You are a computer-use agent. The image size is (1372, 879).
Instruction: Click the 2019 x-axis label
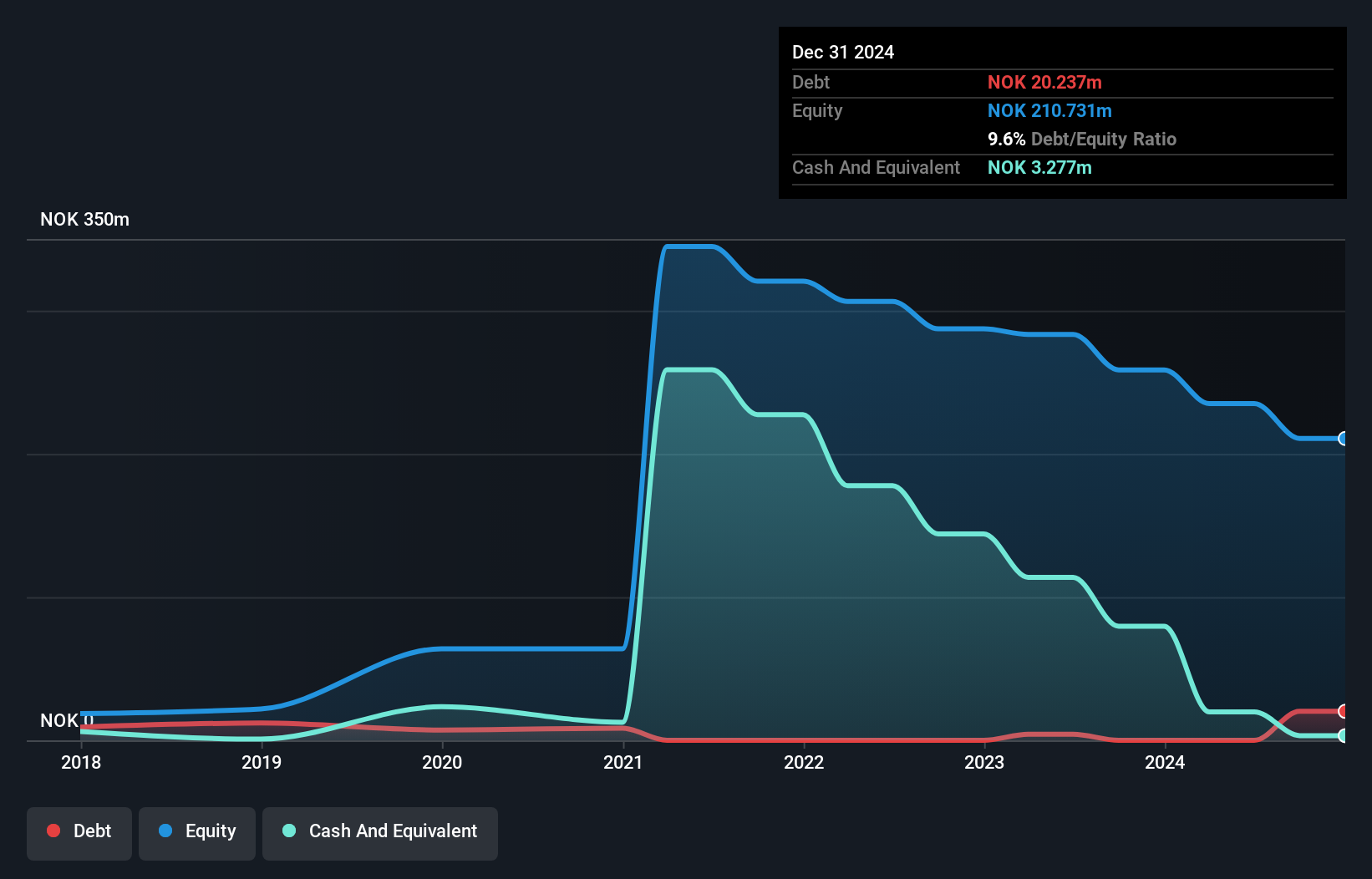point(262,762)
